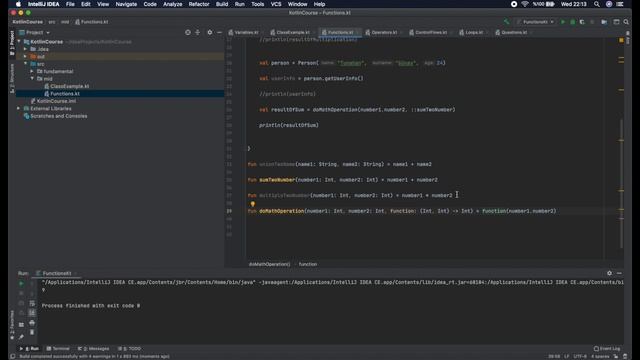Click the tool window quick-access icon in status bar corner
This screenshot has width=640, height=360.
coord(12,356)
